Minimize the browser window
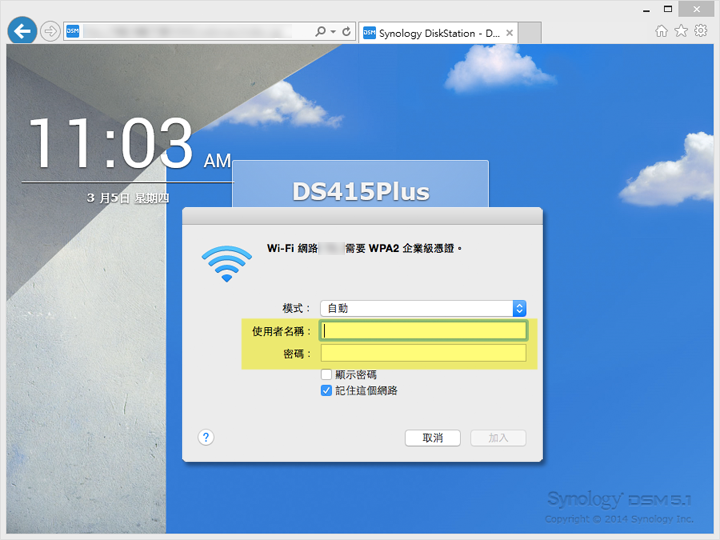 [x=647, y=9]
